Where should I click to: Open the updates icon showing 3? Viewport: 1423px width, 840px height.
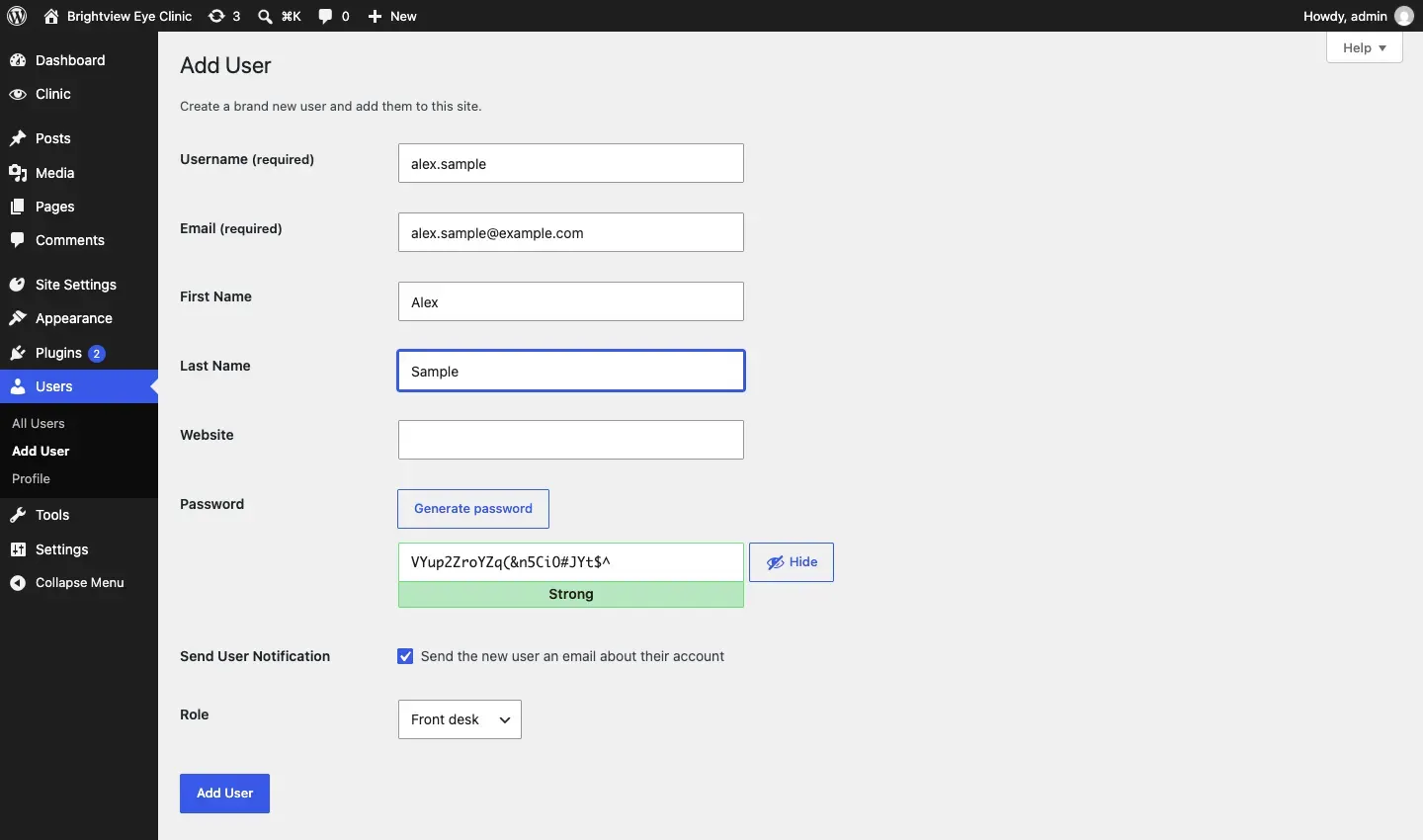[x=217, y=16]
